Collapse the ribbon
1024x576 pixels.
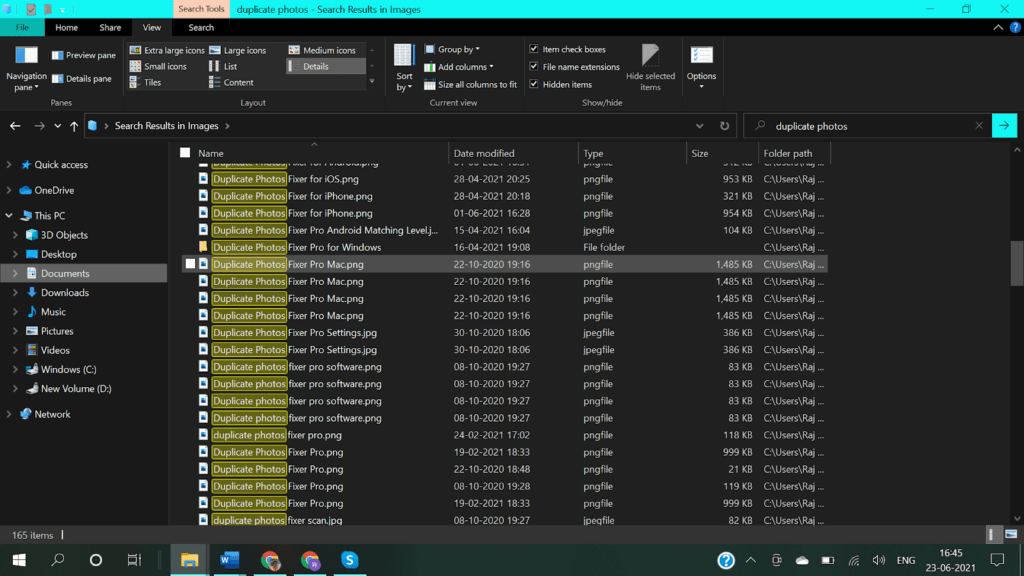coord(998,27)
